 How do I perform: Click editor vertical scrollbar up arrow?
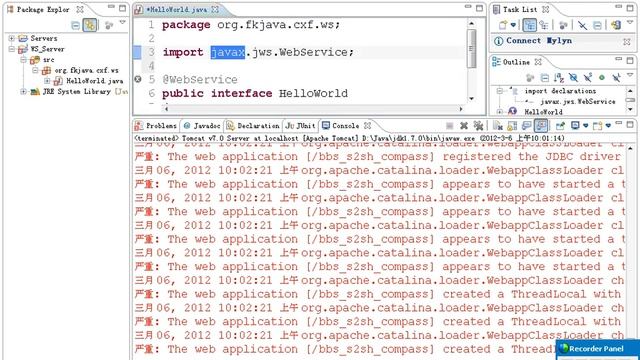pyautogui.click(x=471, y=24)
